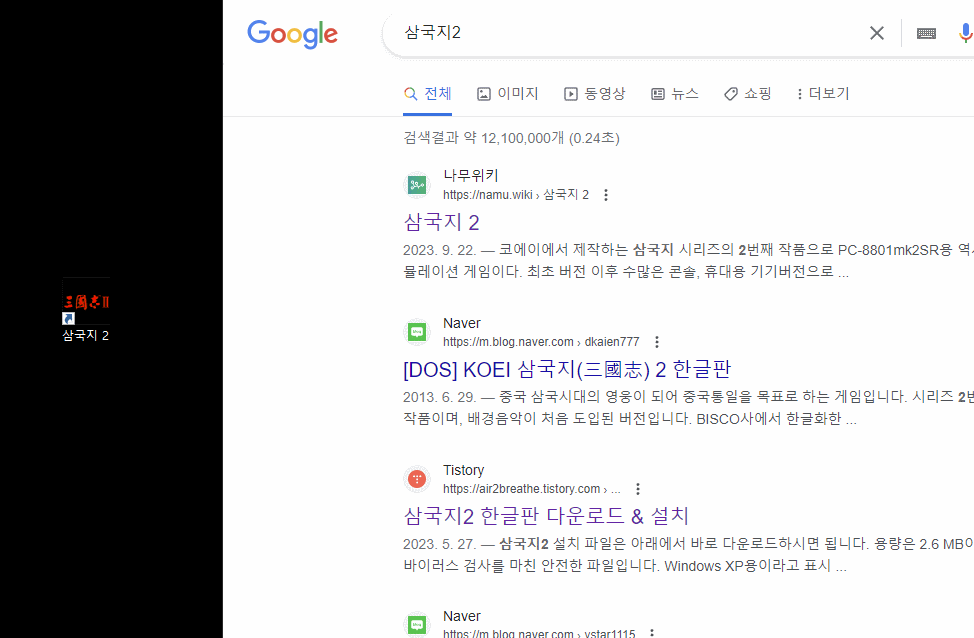This screenshot has height=638, width=974.
Task: Open options menu for the 나무위키 result
Action: coord(605,195)
